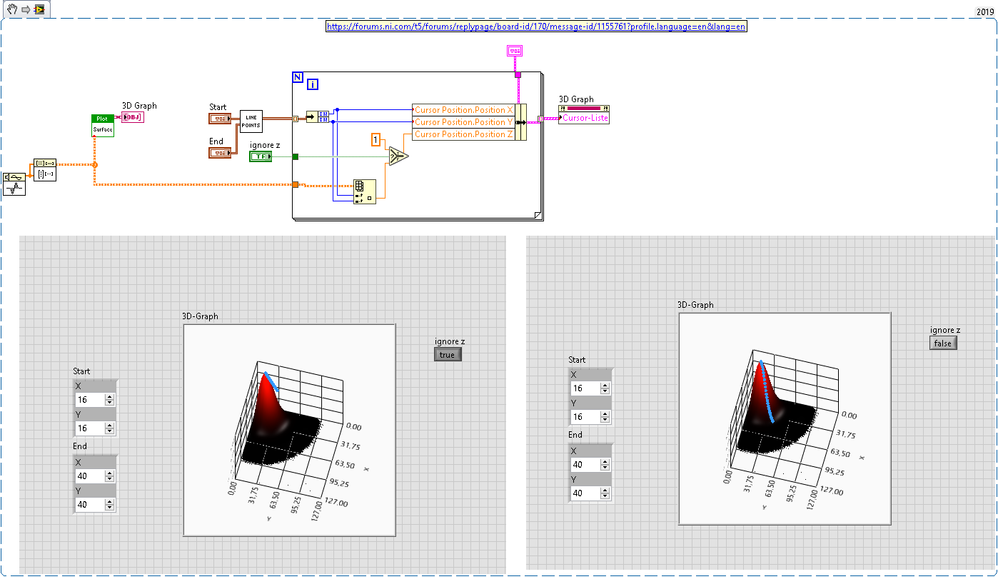This screenshot has height=577, width=998.
Task: Click the pink 3D Graph OBJ reference terminal
Action: click(132, 117)
